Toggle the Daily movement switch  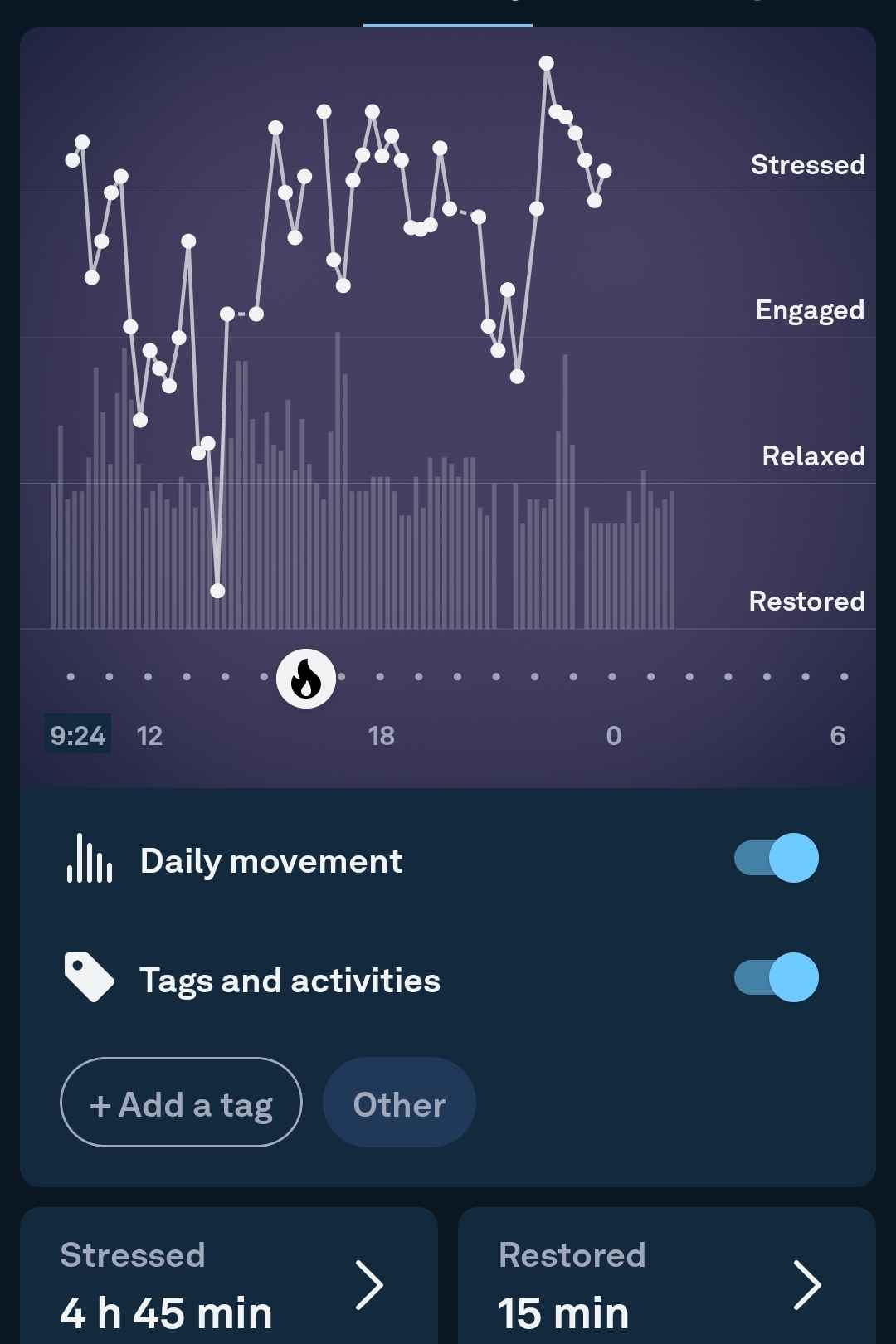[777, 858]
